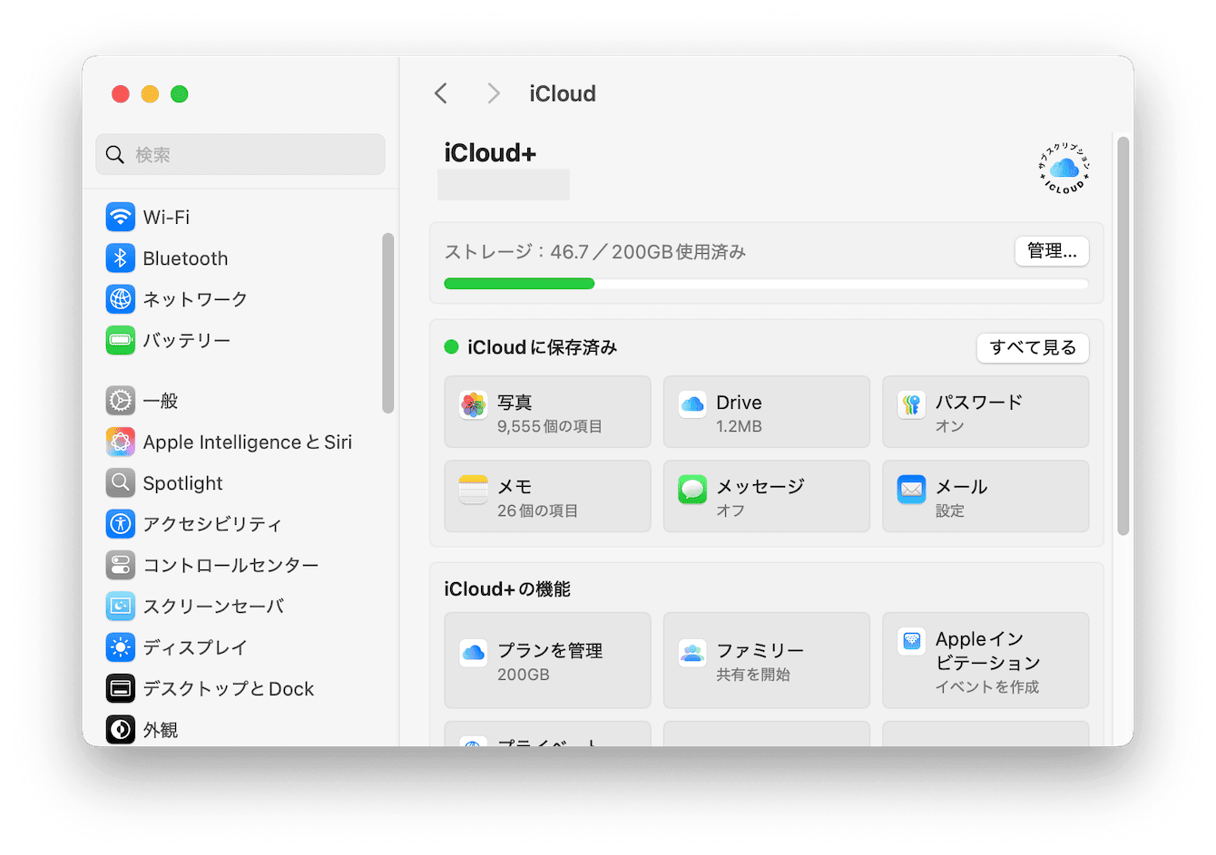This screenshot has width=1216, height=855.
Task: Click the main content vertical scrollbar
Action: pos(1123,335)
